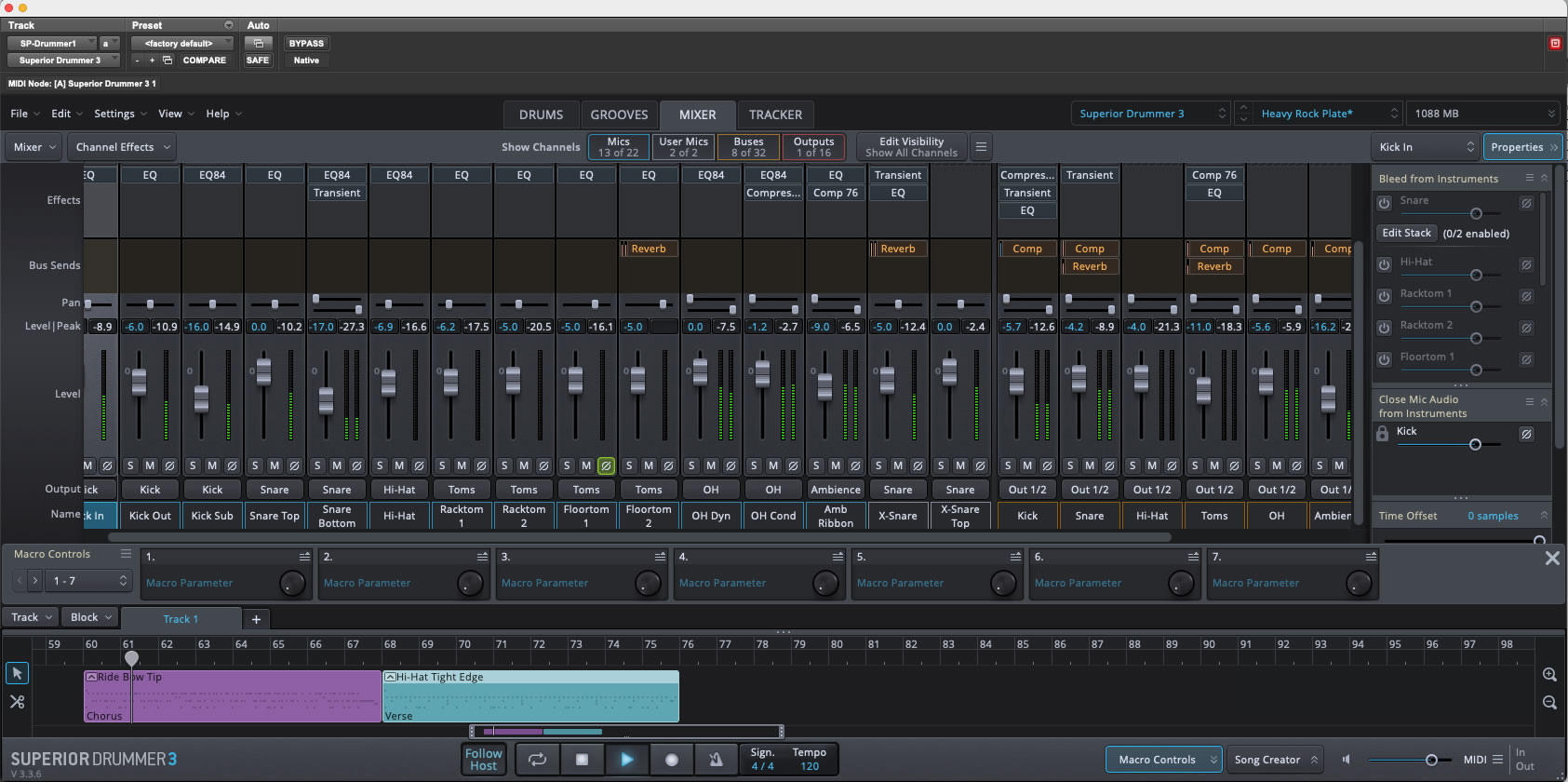
Task: Stop playback with the Stop button
Action: click(582, 760)
